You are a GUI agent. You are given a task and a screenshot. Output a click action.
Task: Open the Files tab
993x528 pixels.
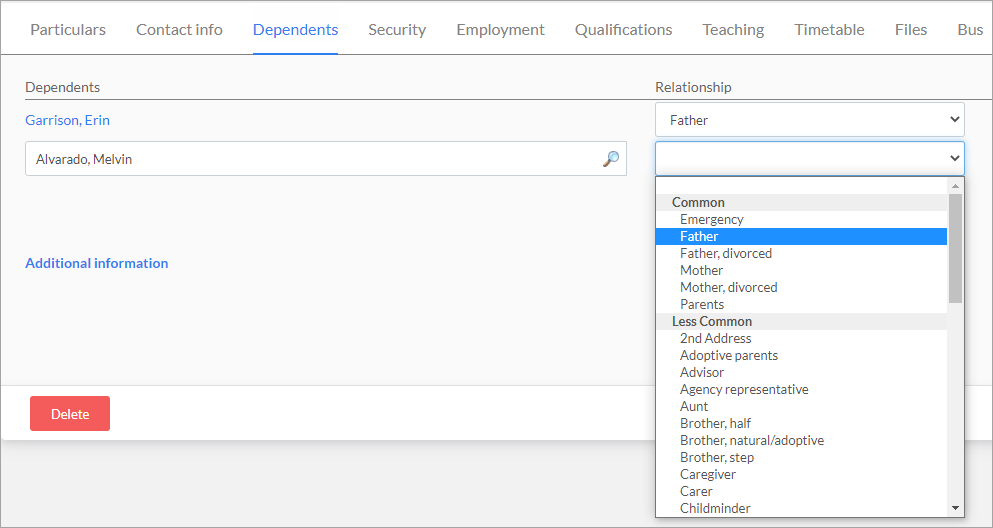coord(911,30)
